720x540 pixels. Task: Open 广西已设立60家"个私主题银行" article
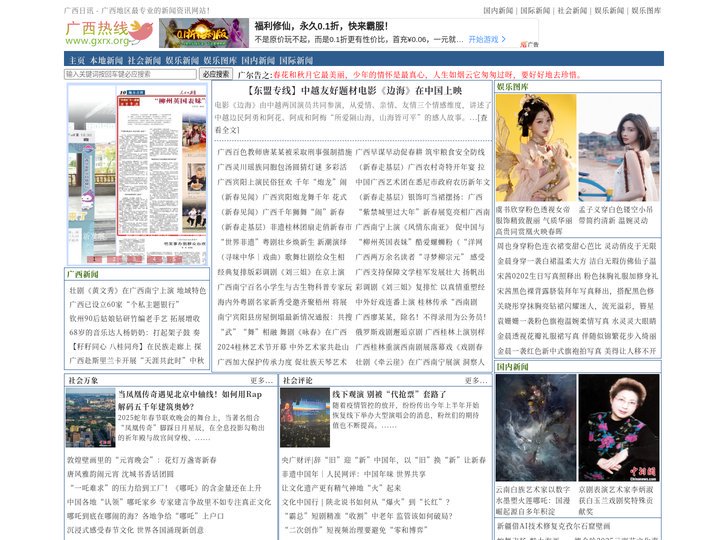(124, 305)
